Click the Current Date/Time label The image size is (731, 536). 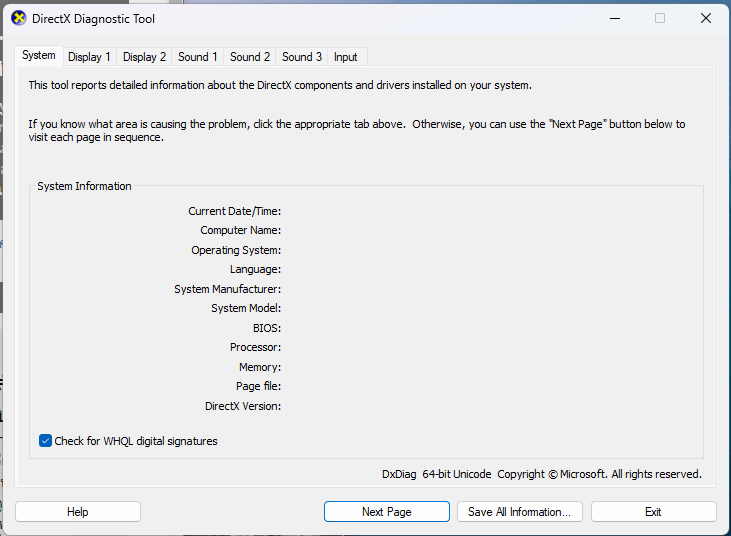pos(234,211)
